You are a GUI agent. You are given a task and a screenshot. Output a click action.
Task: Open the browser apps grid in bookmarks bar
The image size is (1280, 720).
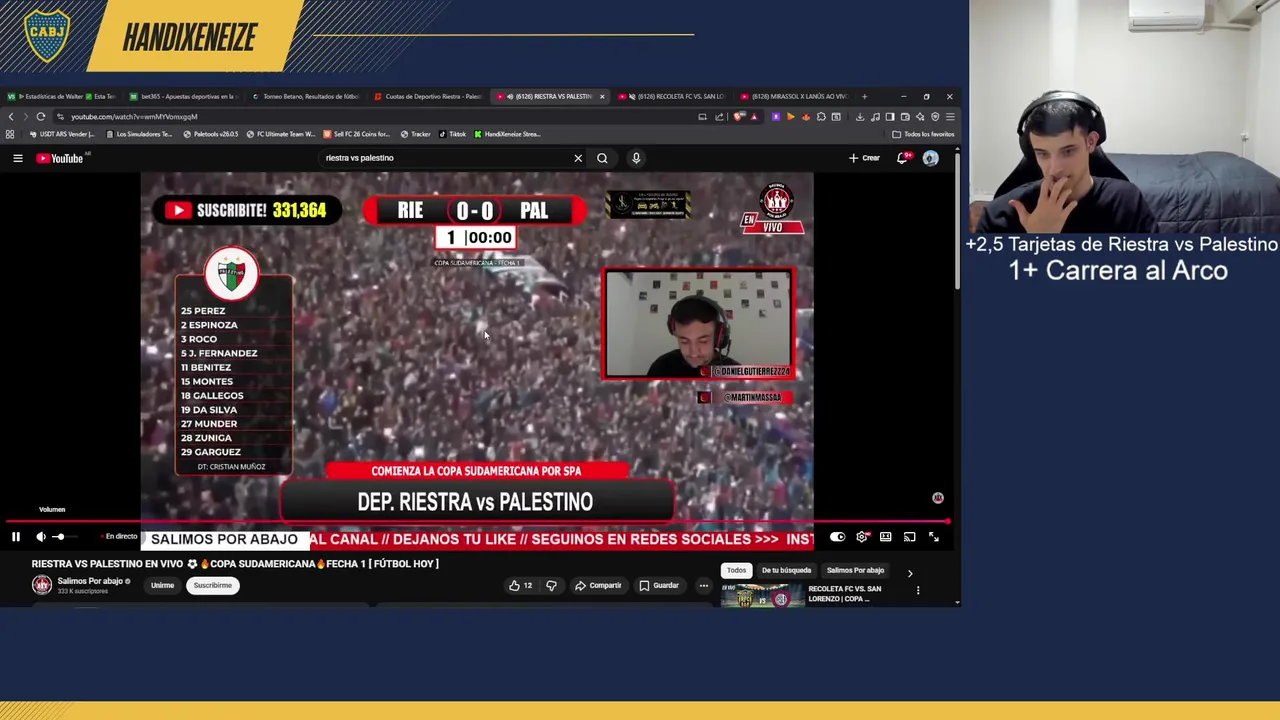click(10, 134)
